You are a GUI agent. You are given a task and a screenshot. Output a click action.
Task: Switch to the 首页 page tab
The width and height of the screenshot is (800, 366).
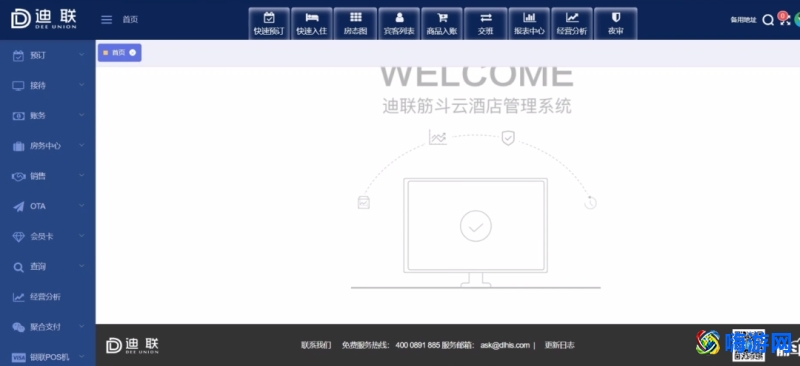(119, 53)
